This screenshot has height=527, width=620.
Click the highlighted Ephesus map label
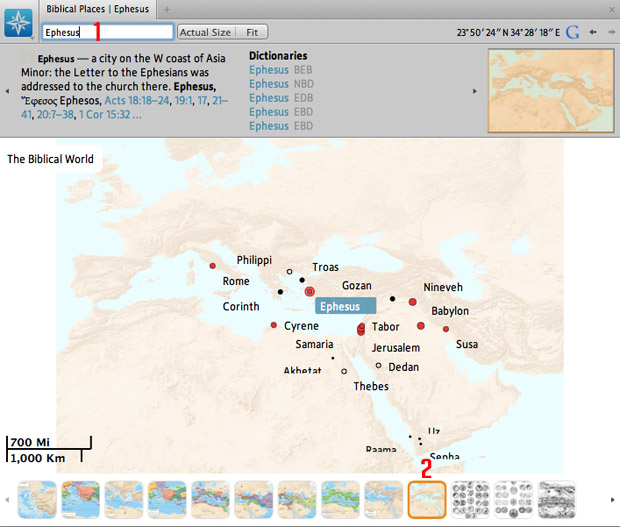coord(345,306)
